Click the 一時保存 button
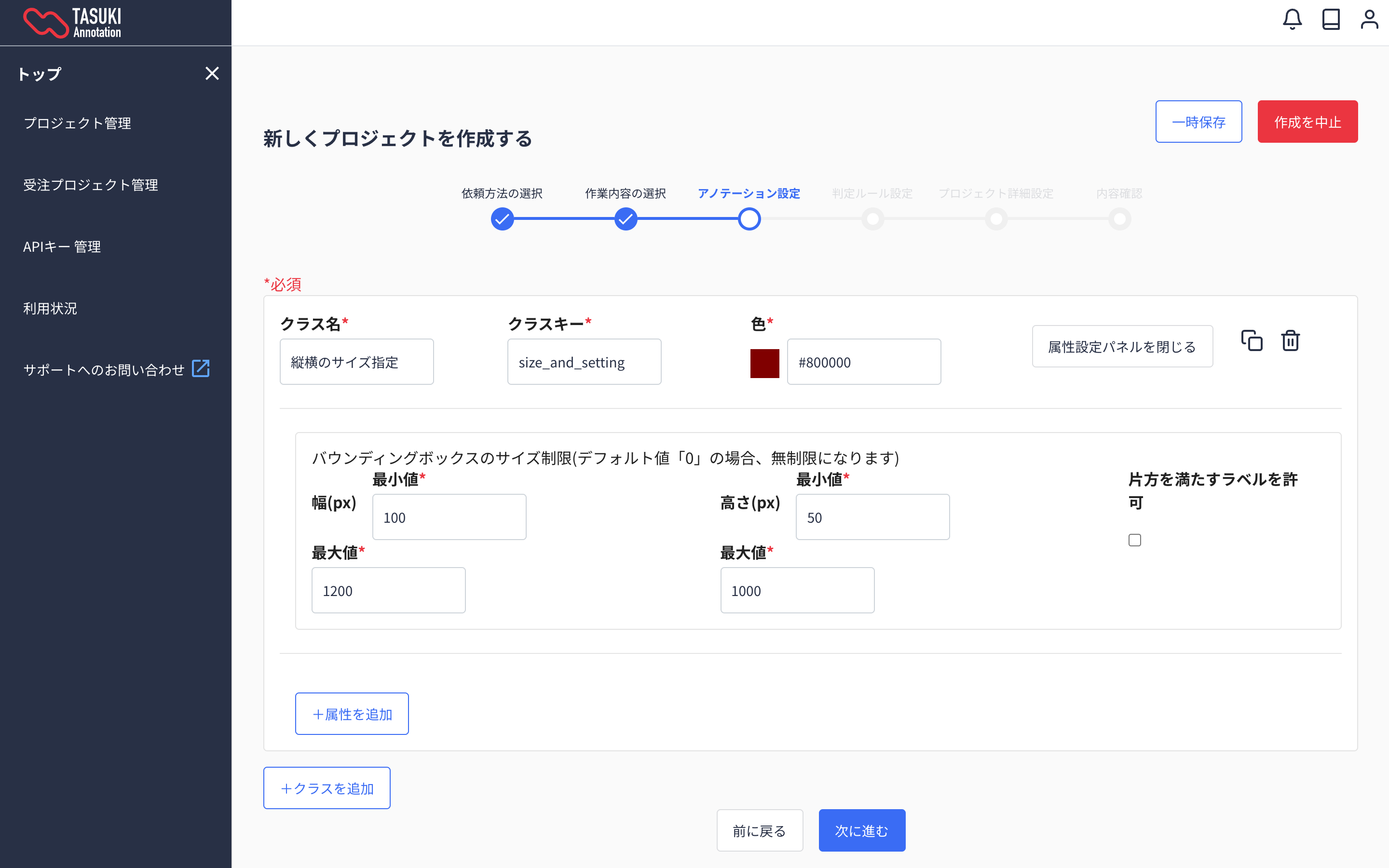This screenshot has width=1389, height=868. point(1198,122)
